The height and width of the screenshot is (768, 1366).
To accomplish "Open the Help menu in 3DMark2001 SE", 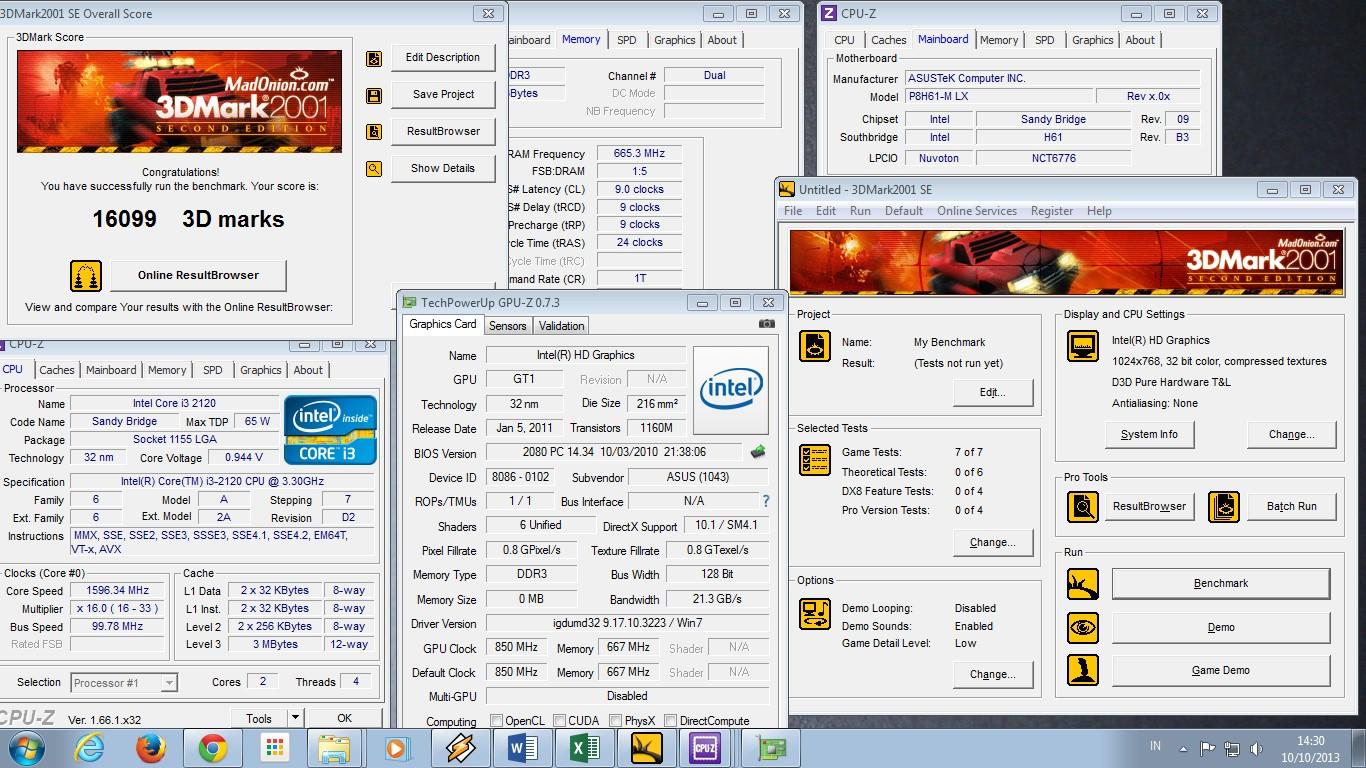I will 1099,211.
